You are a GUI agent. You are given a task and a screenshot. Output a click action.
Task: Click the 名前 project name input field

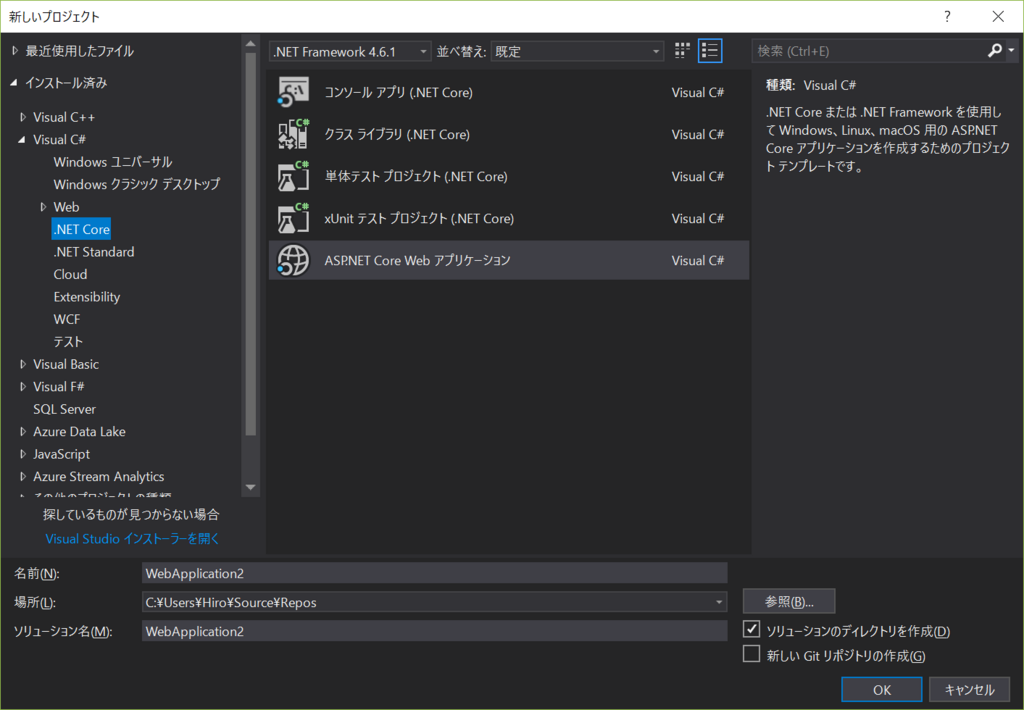point(434,573)
